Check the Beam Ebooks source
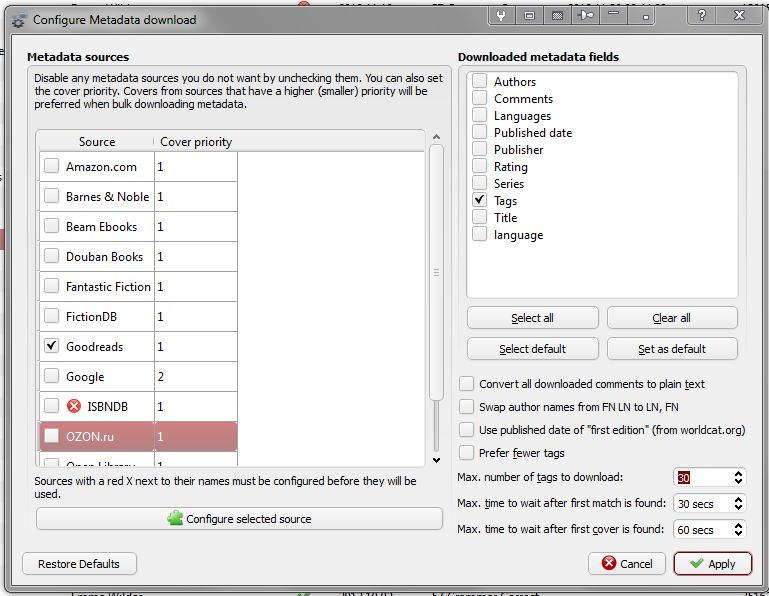 51,226
